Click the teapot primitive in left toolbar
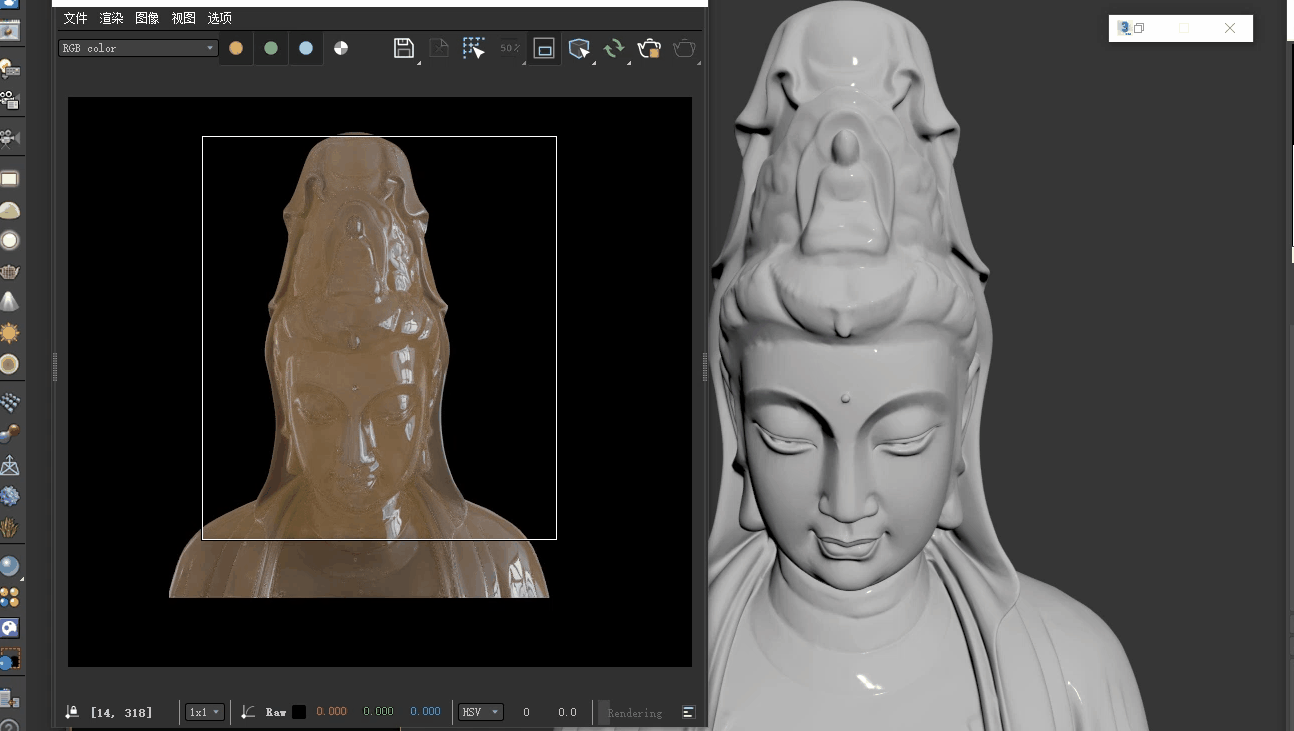This screenshot has height=731, width=1294. click(10, 271)
